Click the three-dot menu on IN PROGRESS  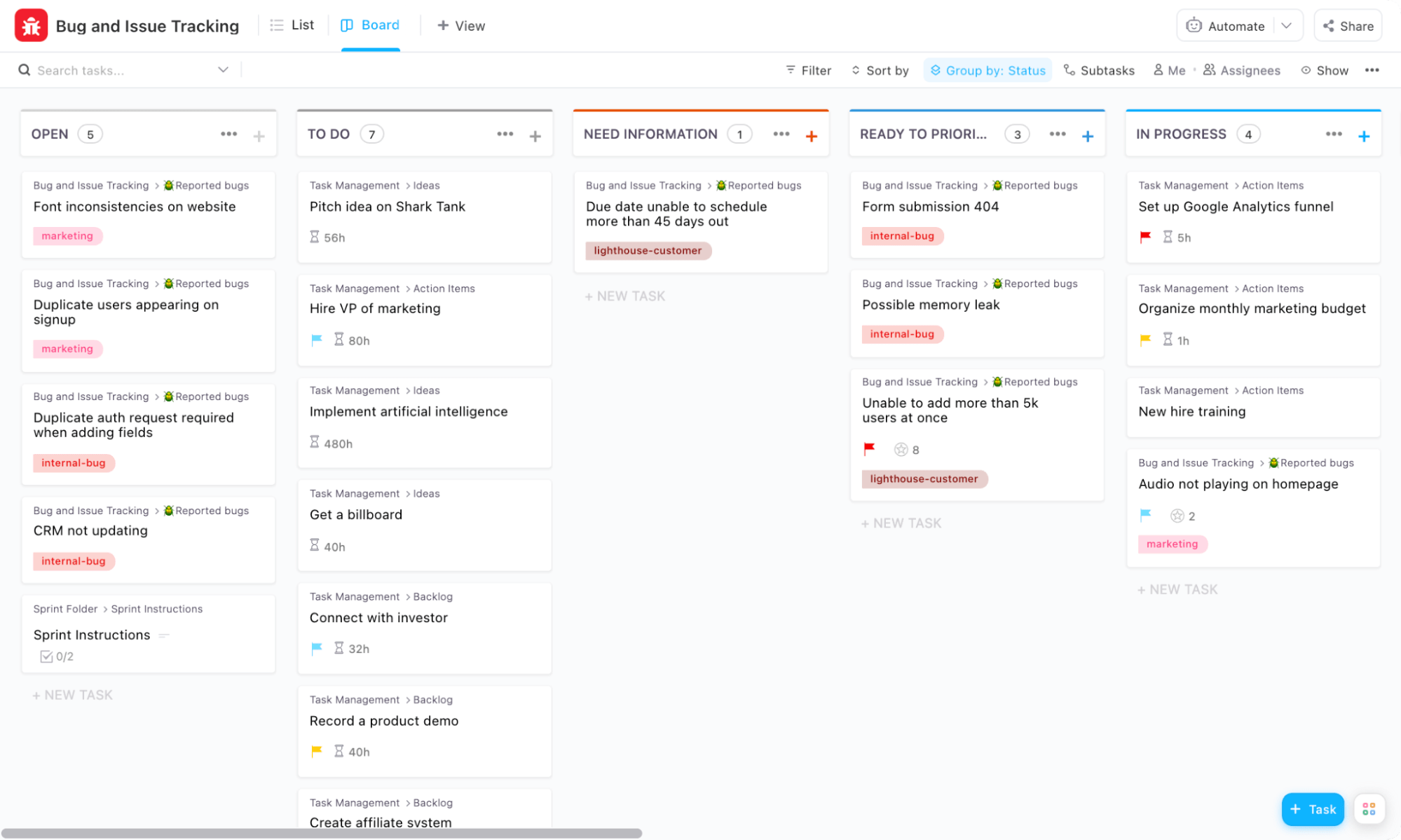click(x=1334, y=133)
